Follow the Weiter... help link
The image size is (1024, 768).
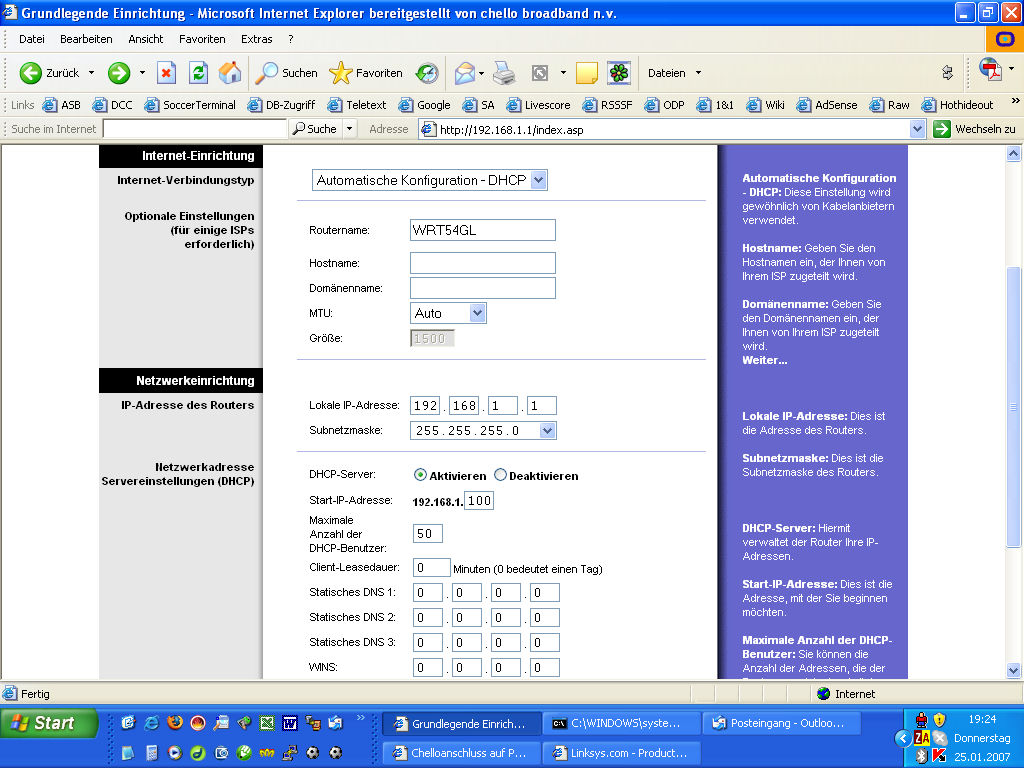click(765, 360)
